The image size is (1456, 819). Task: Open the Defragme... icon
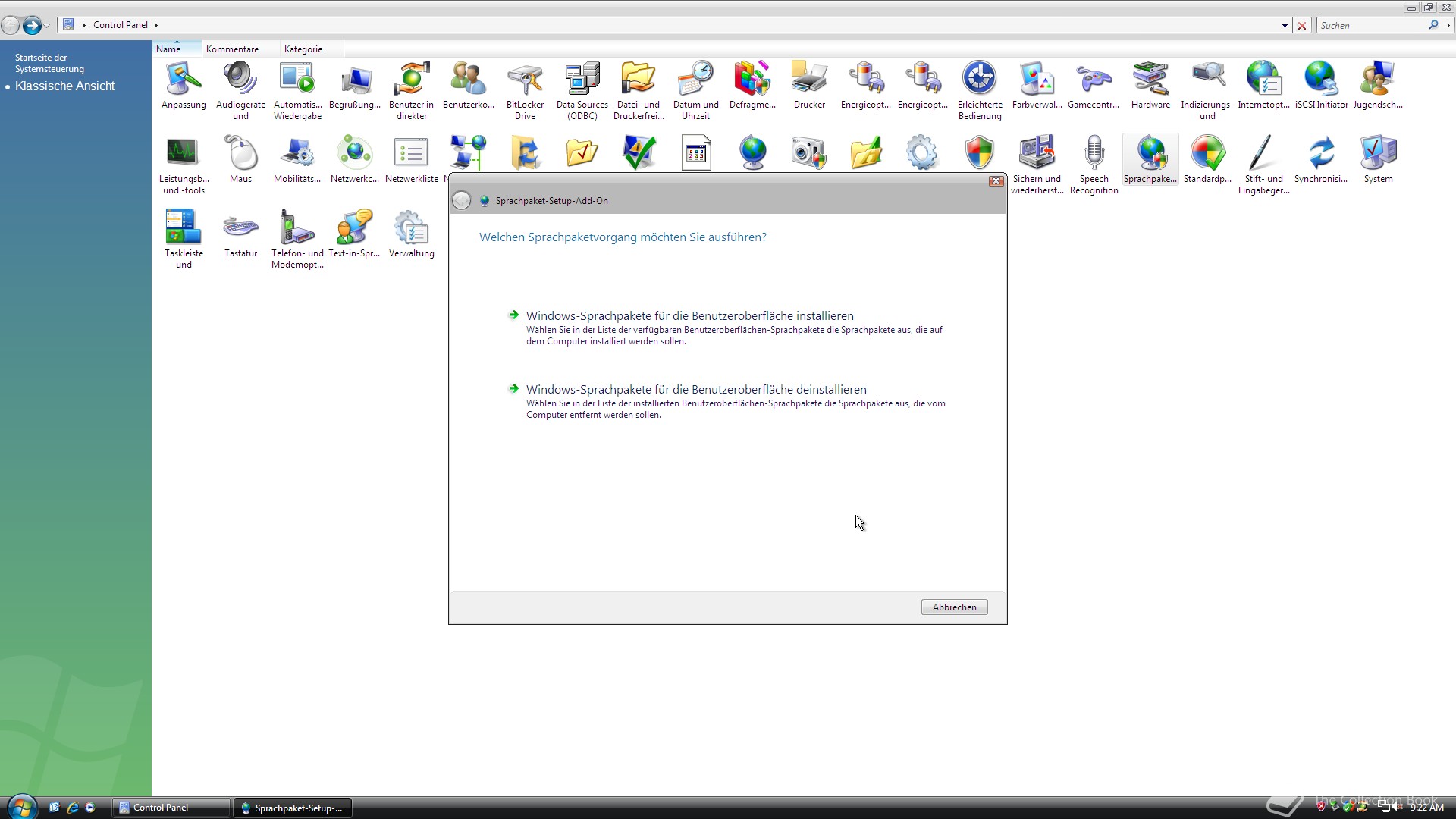click(x=752, y=86)
